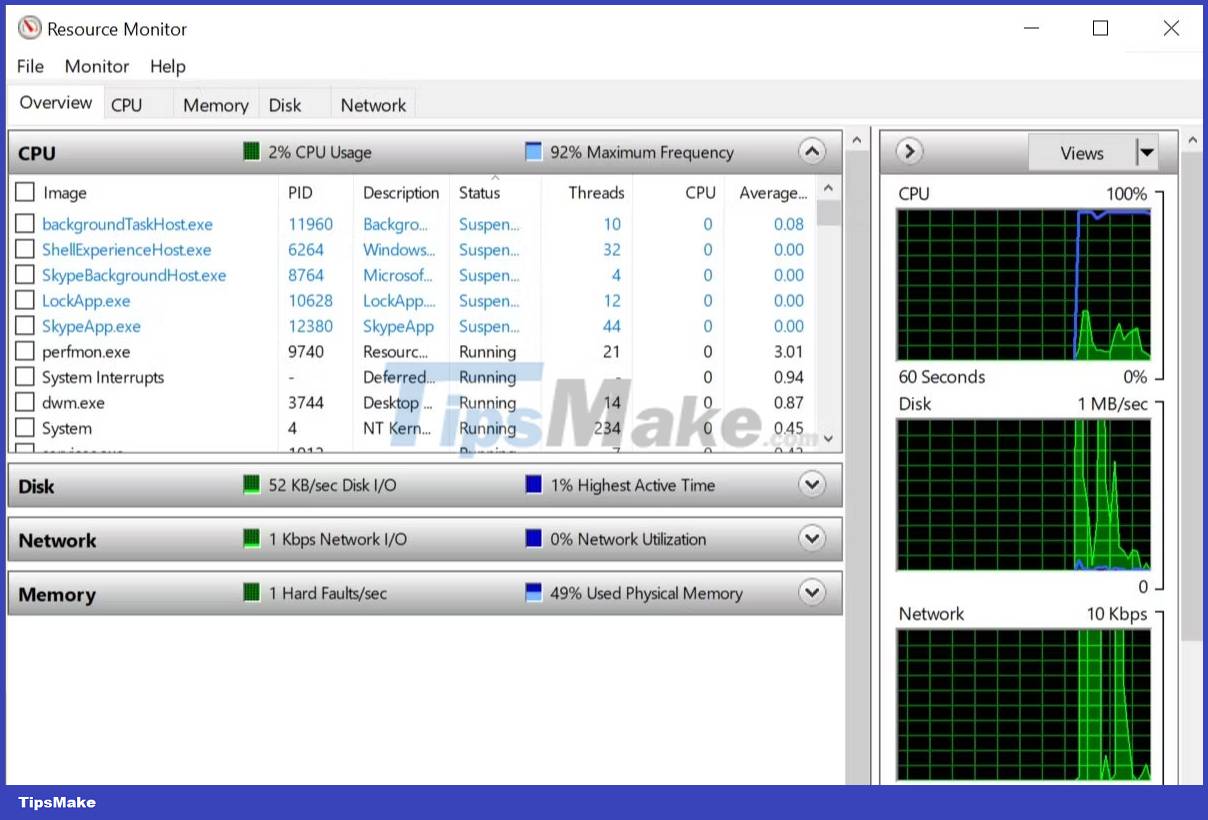Click the green CPU Usage indicator square
Viewport: 1208px width, 820px height.
(x=250, y=151)
